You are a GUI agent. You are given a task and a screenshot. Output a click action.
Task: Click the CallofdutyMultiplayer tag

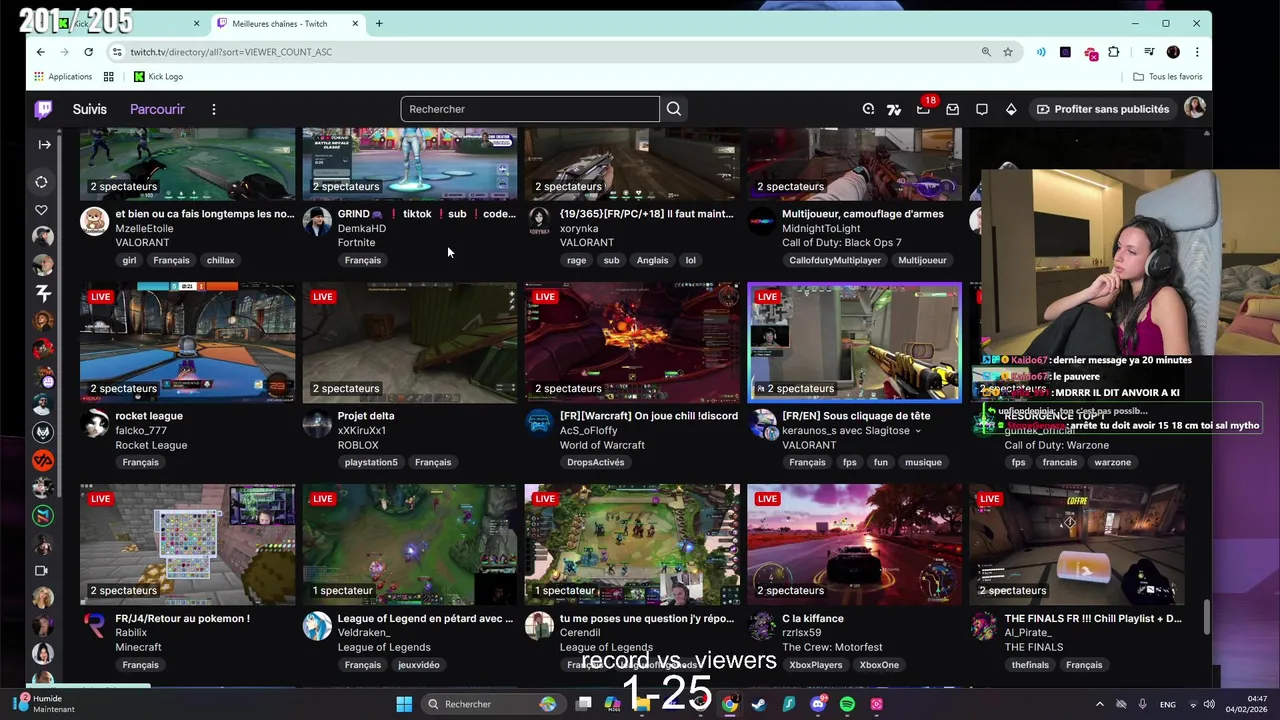[x=835, y=260]
